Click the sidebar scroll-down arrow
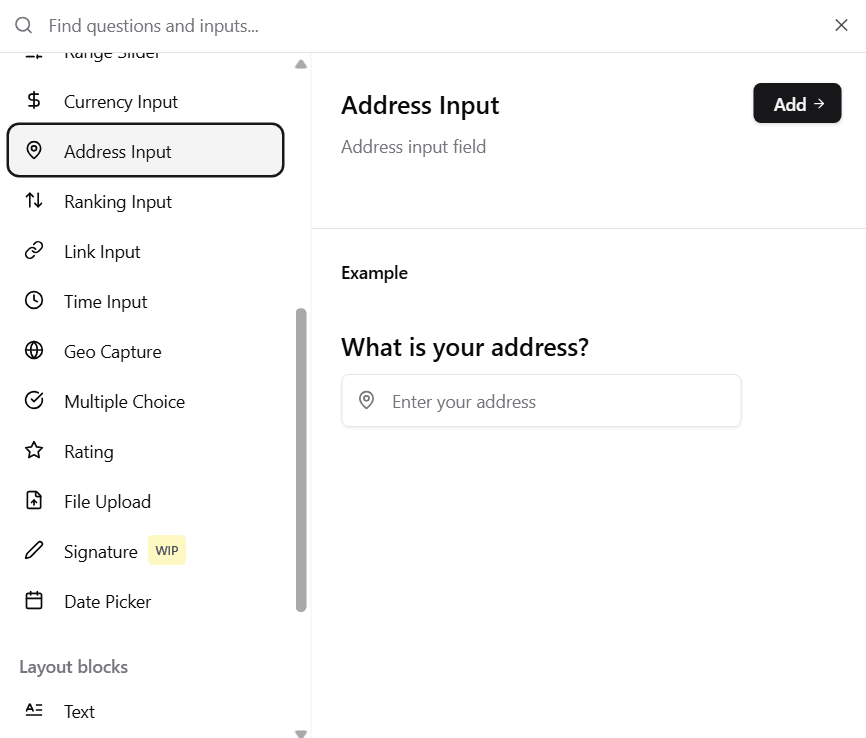The width and height of the screenshot is (866, 738). [x=300, y=733]
